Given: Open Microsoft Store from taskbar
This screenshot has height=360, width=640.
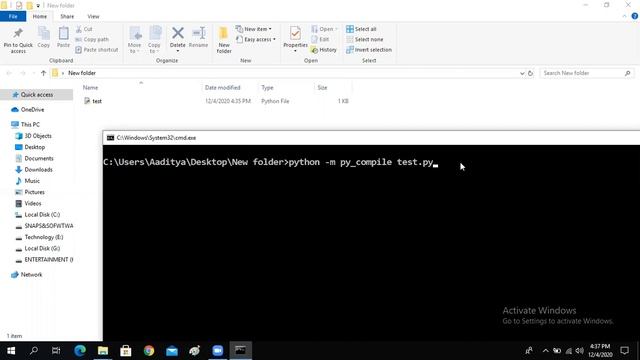Looking at the screenshot, I should 126,350.
